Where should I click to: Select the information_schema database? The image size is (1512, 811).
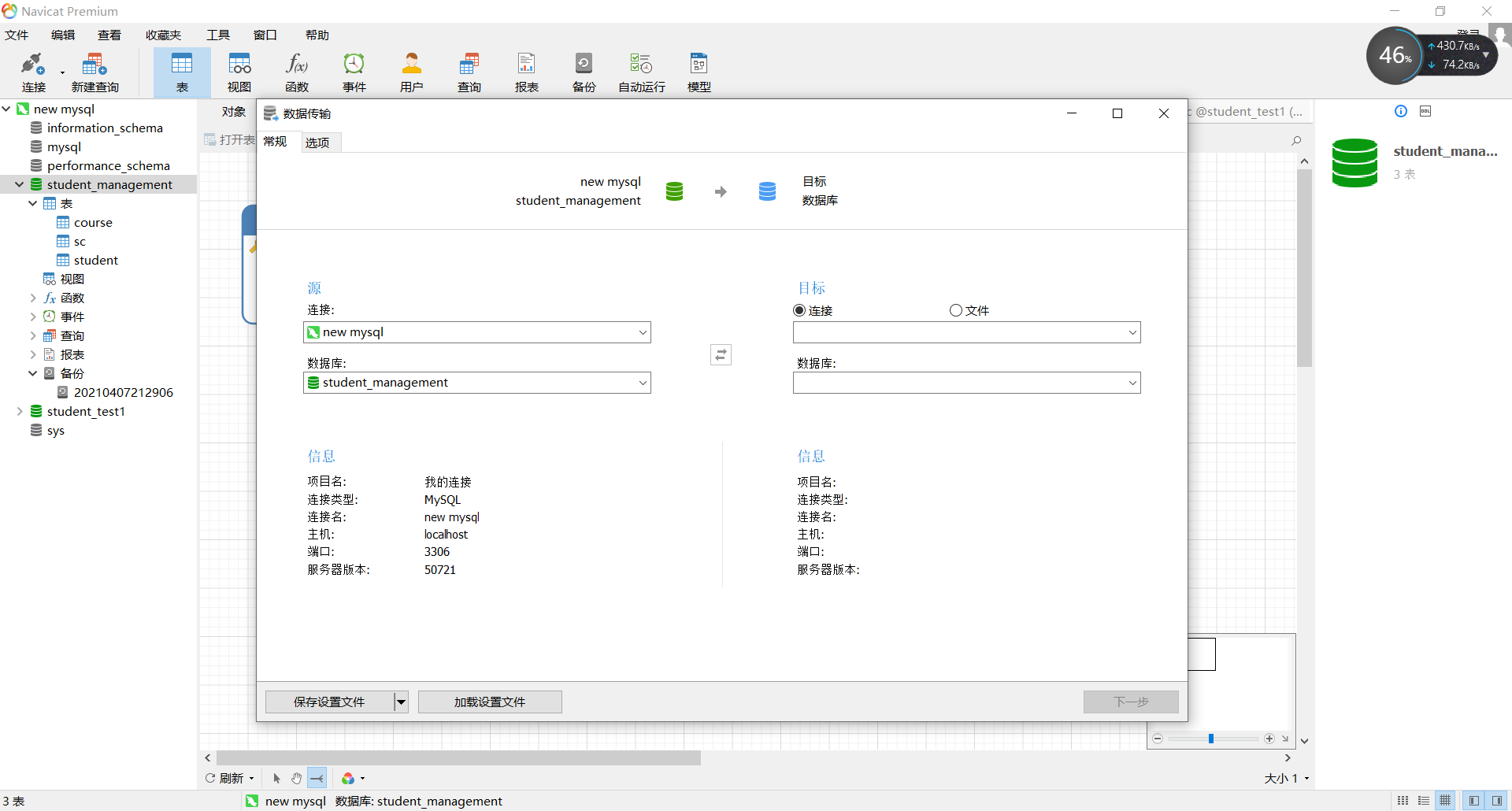(x=105, y=128)
